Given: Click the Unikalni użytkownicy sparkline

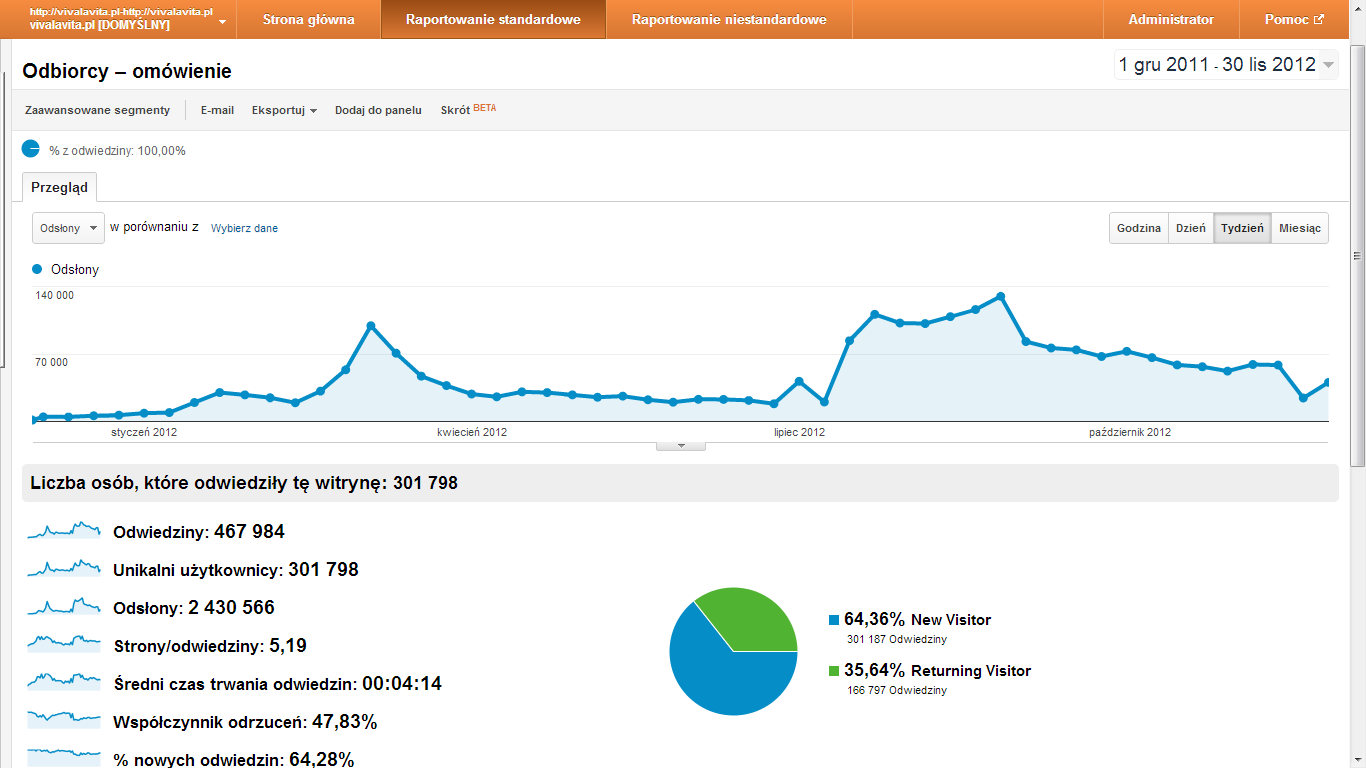Looking at the screenshot, I should click(64, 568).
